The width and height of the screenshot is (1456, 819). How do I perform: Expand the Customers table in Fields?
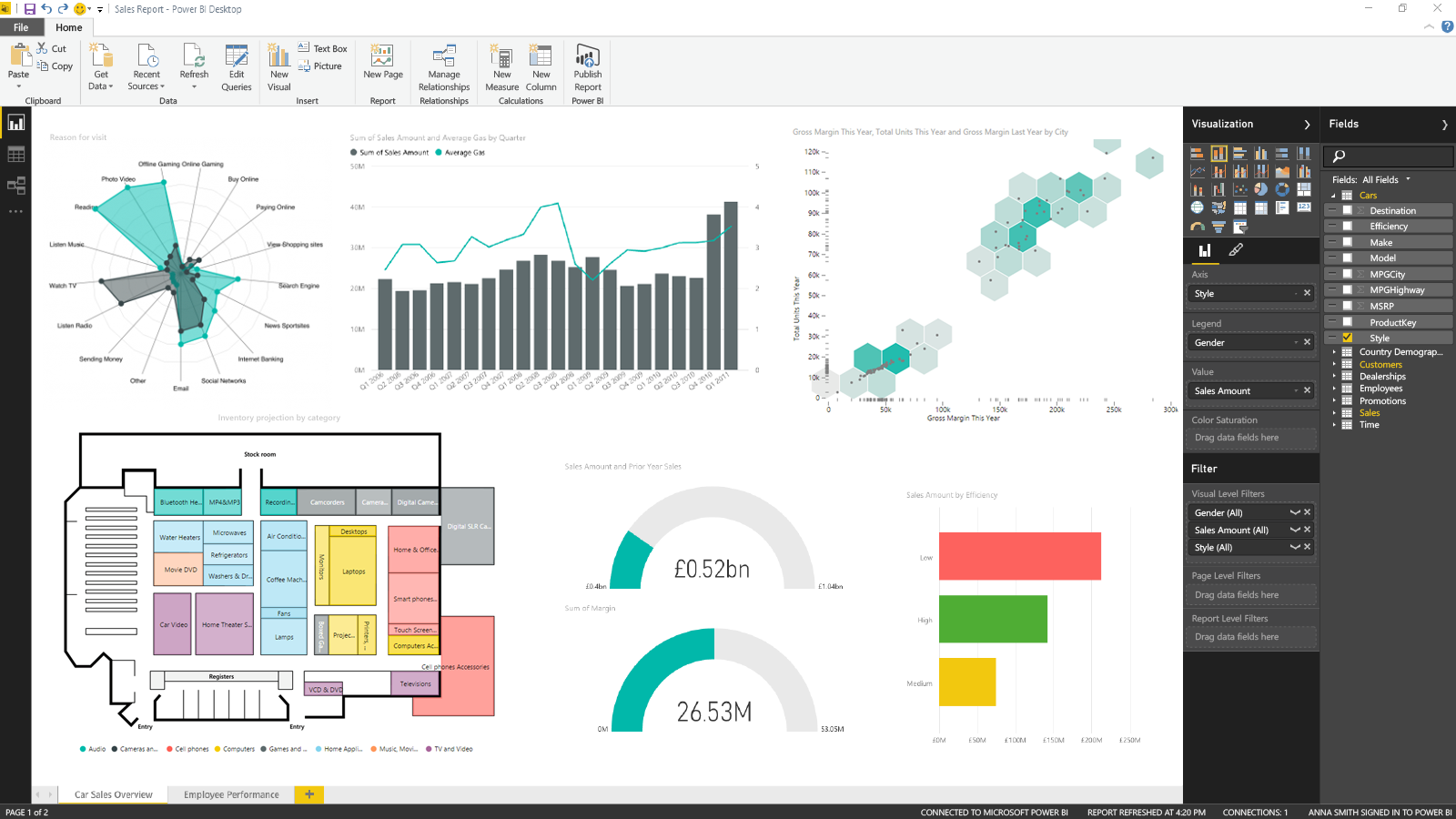pos(1335,364)
